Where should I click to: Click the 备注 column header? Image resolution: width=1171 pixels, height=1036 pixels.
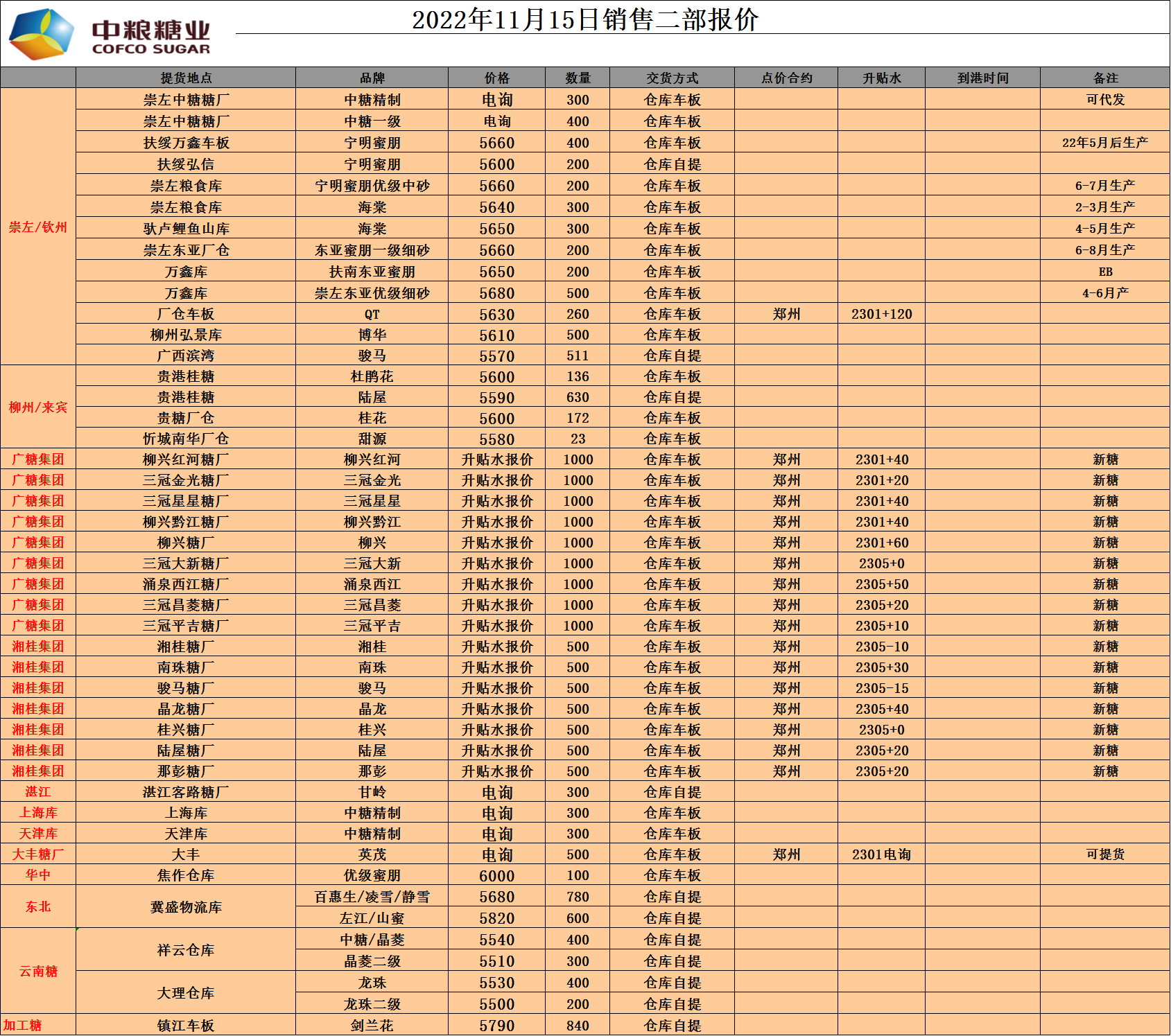click(1105, 78)
